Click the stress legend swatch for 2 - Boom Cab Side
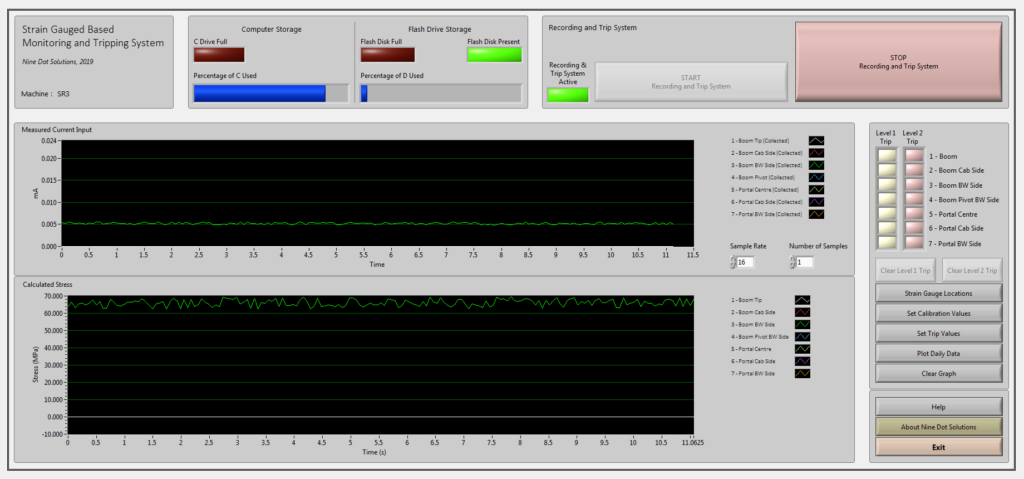1024x479 pixels. point(803,312)
